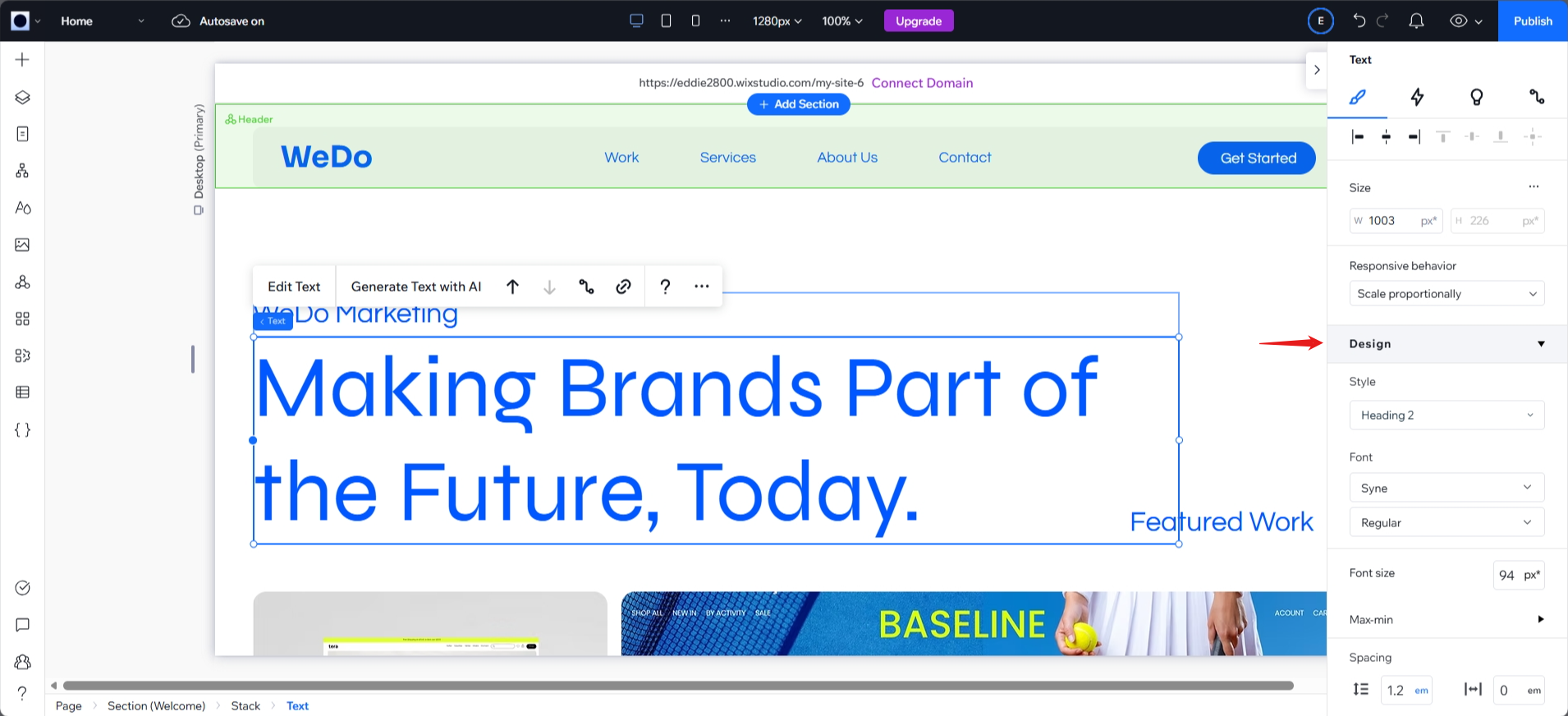
Task: Open account avatar E
Action: [1320, 21]
